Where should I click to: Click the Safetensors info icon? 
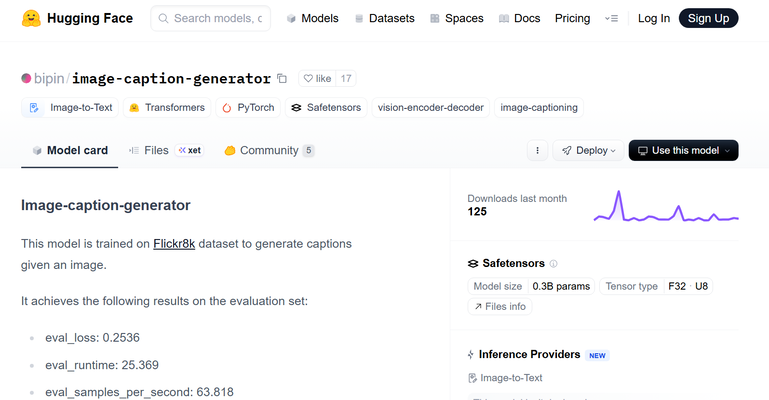click(x=553, y=264)
